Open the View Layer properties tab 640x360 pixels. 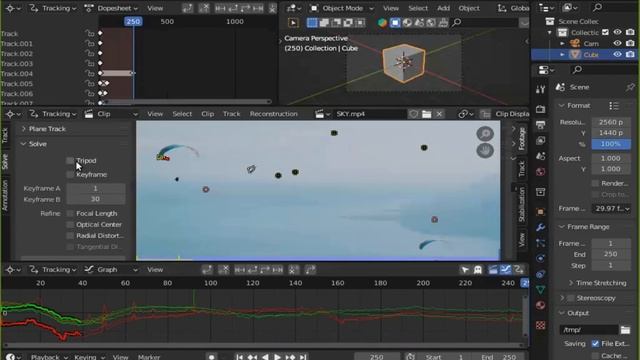pyautogui.click(x=540, y=140)
